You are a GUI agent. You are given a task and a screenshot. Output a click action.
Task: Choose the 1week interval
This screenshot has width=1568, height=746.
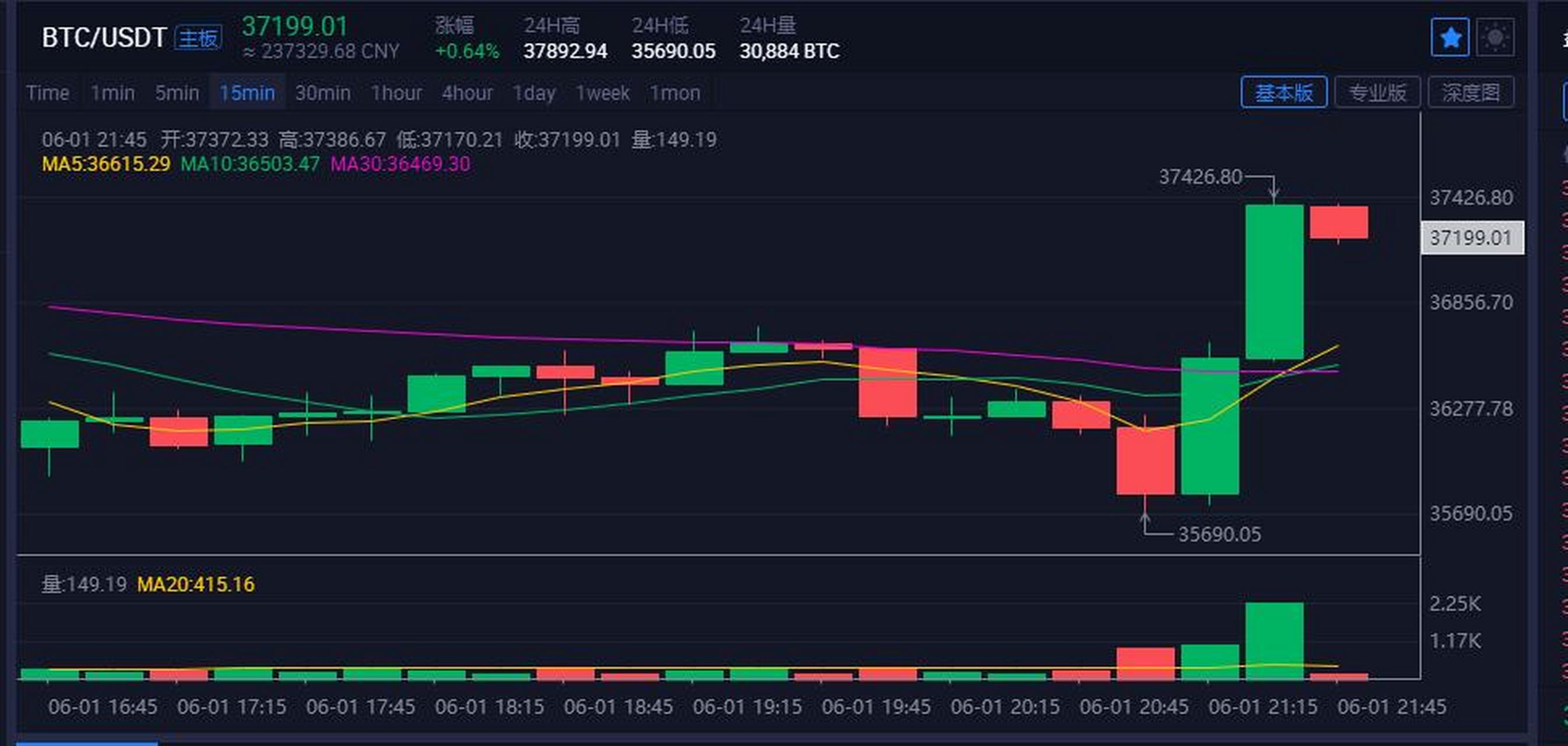(603, 93)
